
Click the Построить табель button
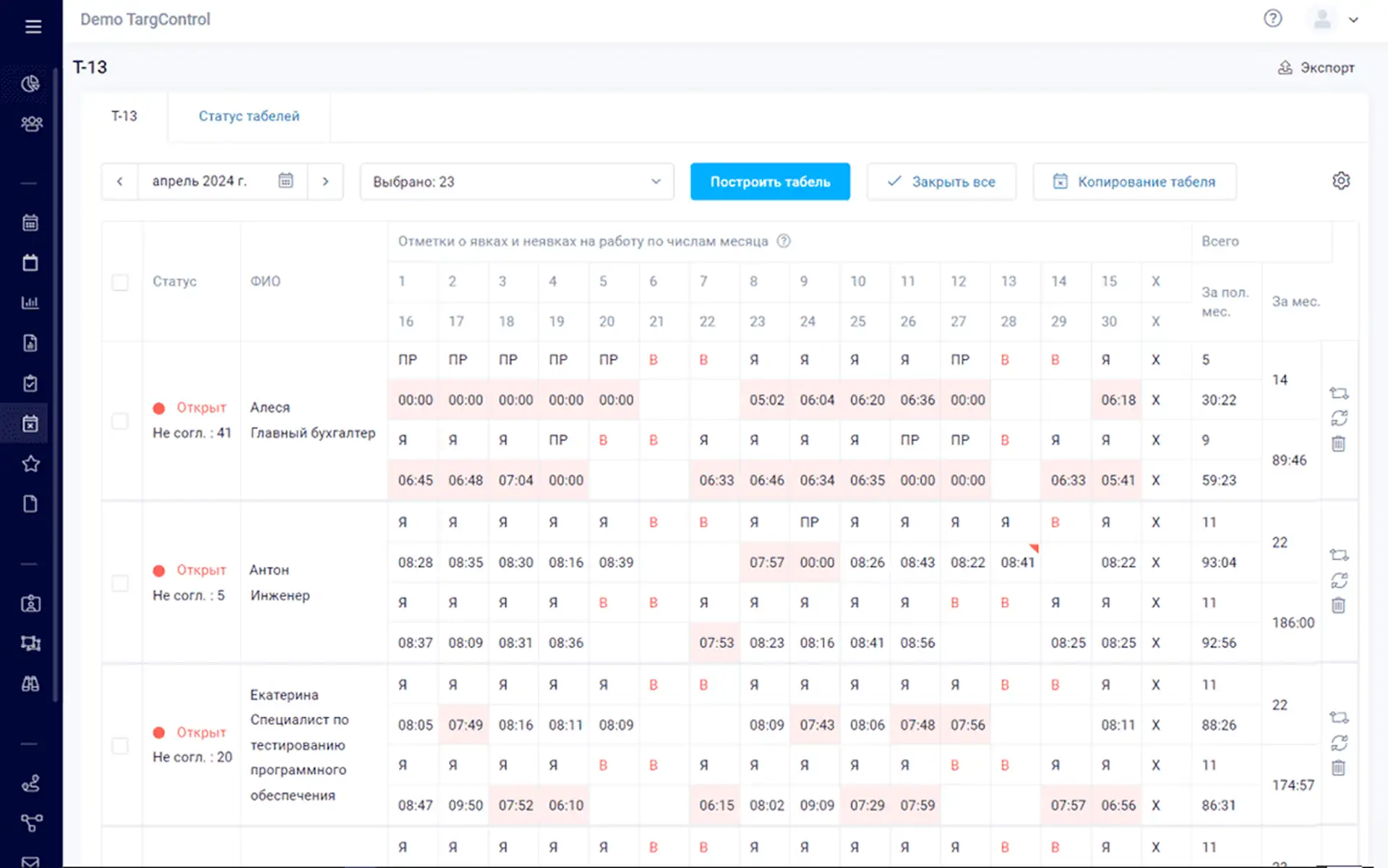[769, 182]
